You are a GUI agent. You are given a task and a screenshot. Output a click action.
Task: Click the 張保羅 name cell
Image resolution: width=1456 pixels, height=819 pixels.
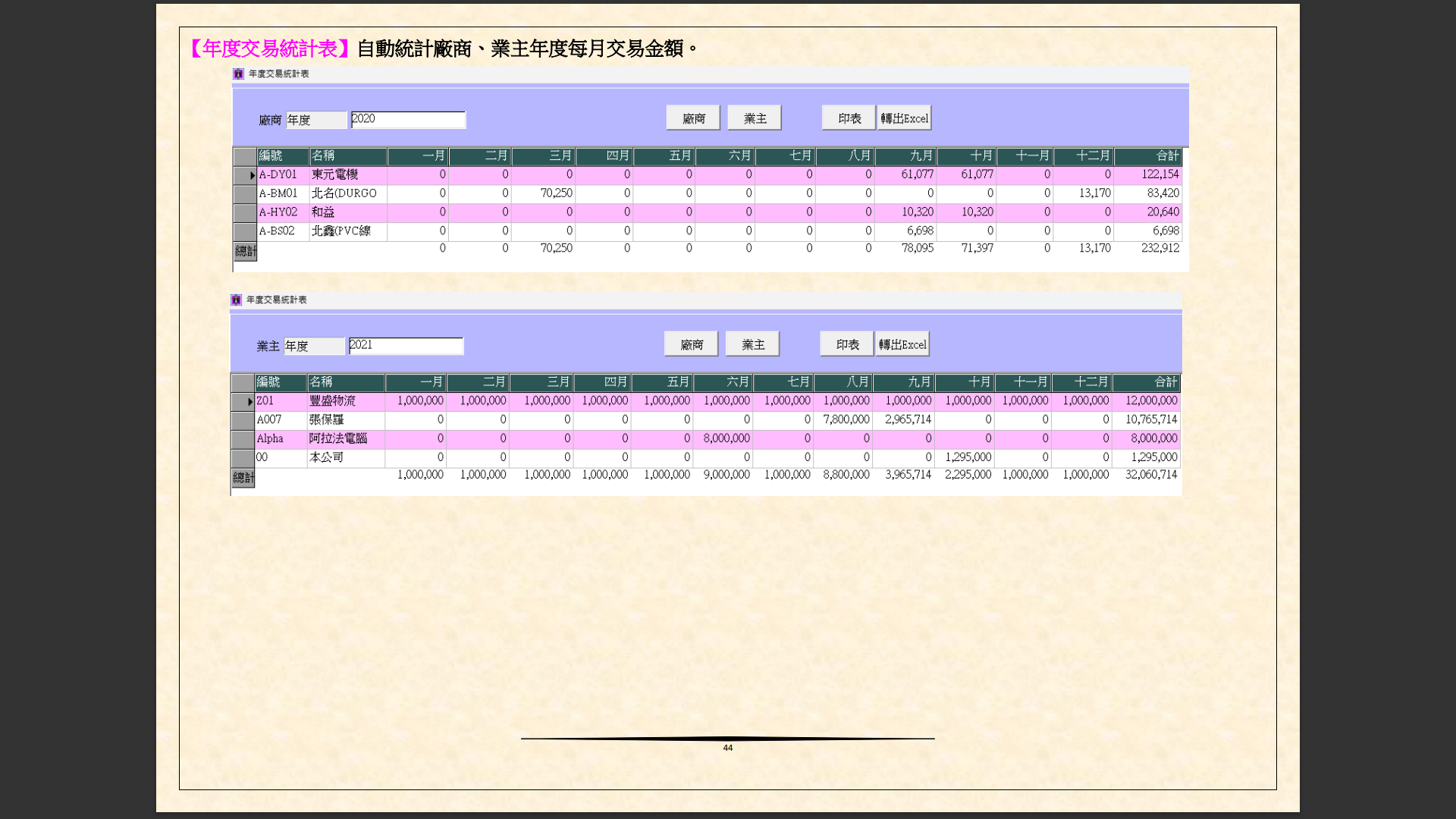[346, 420]
